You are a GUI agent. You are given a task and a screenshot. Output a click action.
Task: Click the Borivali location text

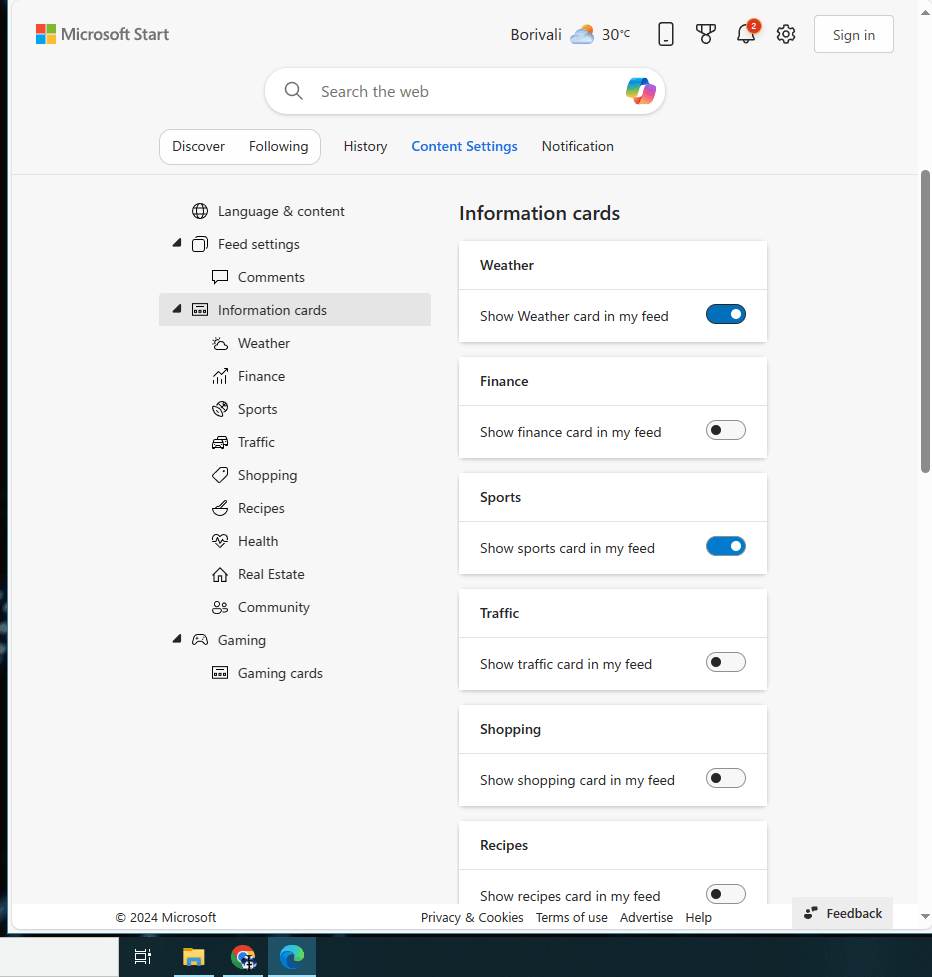point(536,35)
